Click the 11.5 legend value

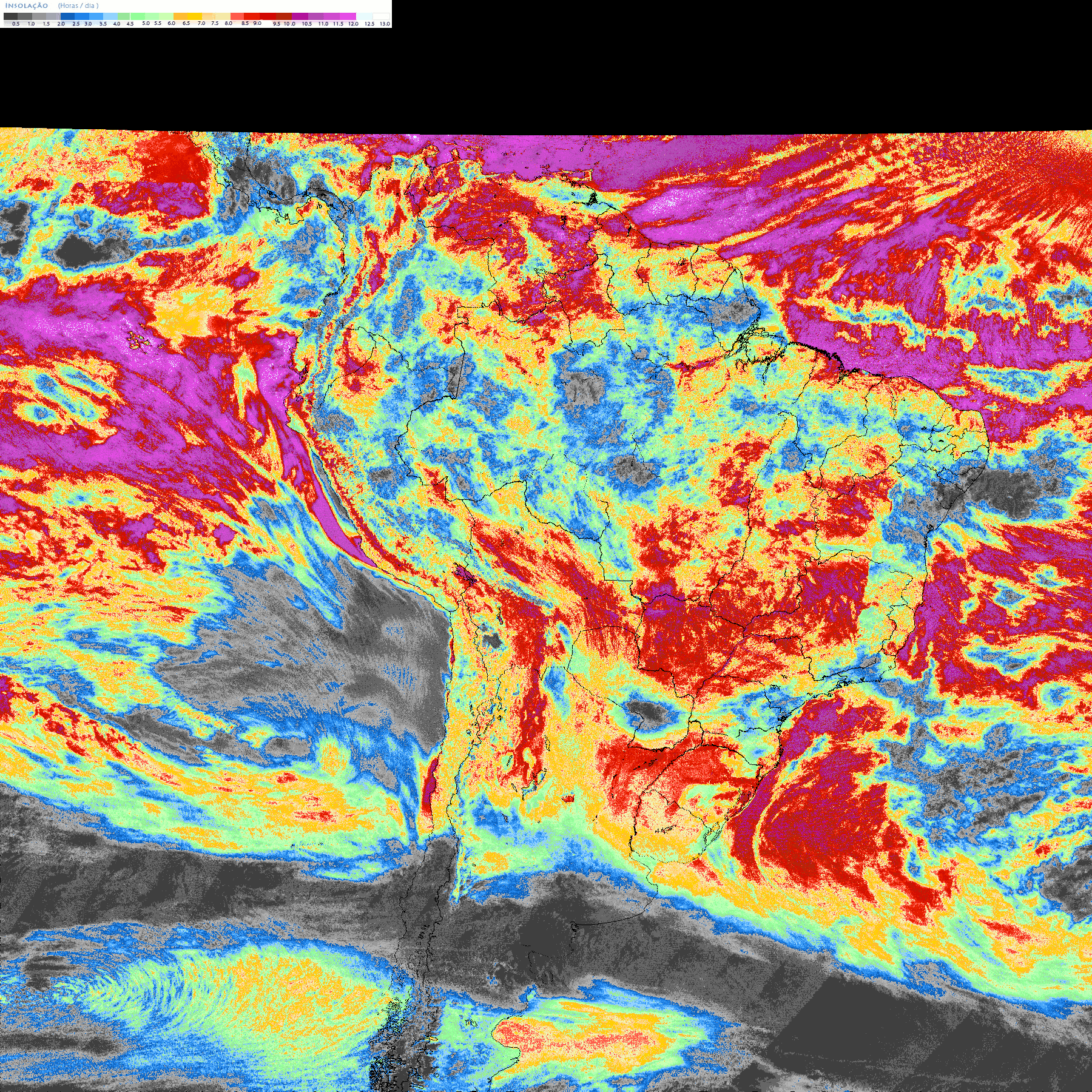(x=338, y=24)
